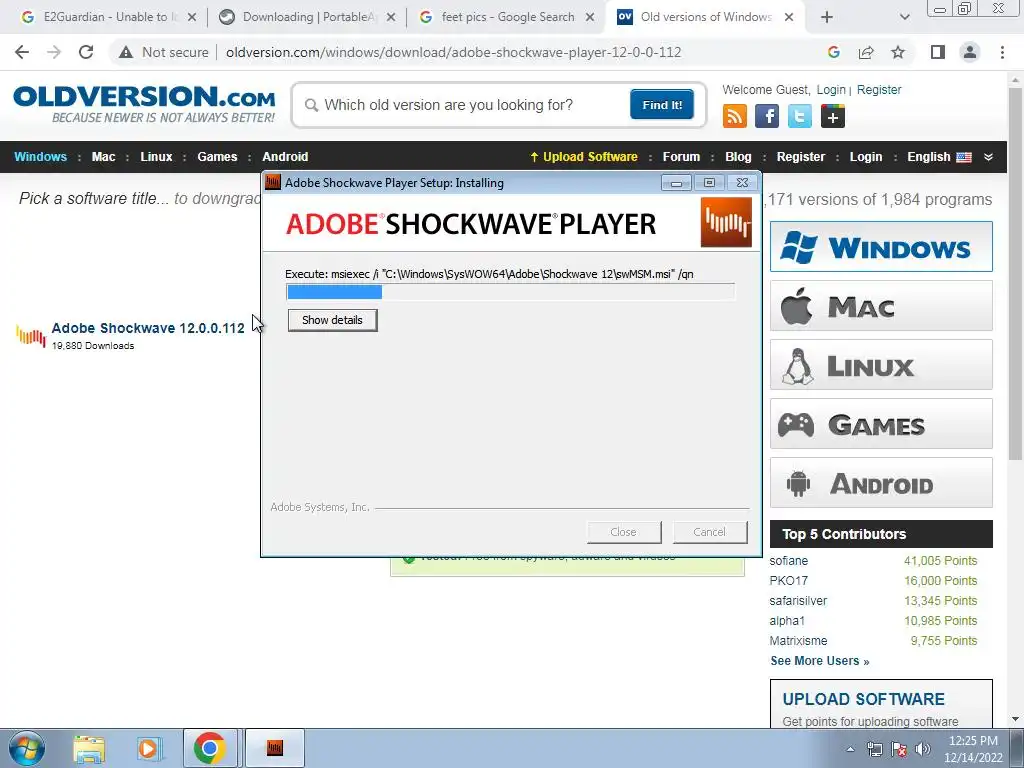Click the Register link near Welcome Guest
The image size is (1024, 768).
878,89
